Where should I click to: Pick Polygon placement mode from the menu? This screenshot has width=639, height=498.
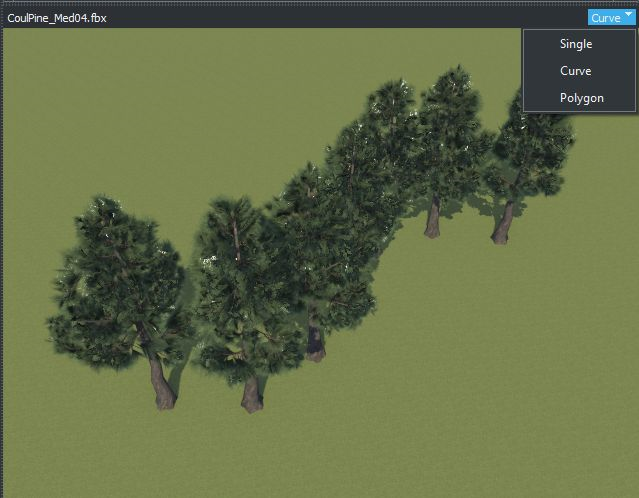pyautogui.click(x=581, y=98)
